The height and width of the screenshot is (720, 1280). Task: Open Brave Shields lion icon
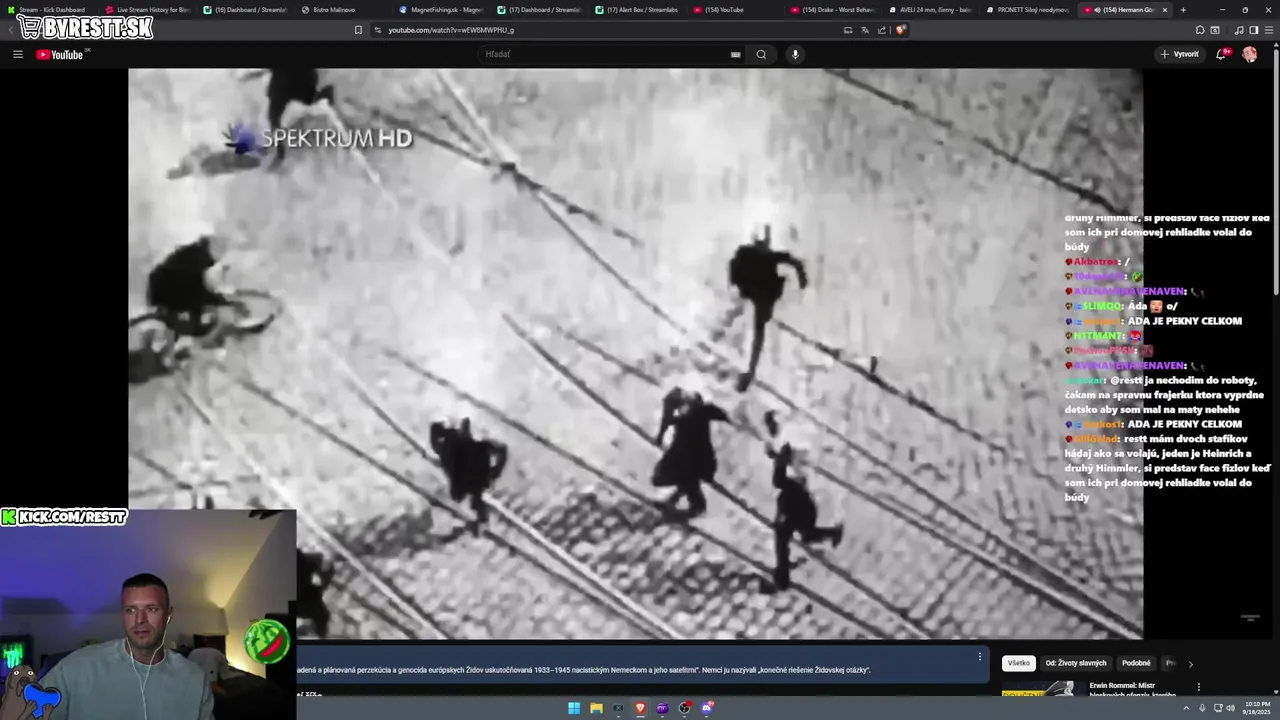[x=900, y=30]
